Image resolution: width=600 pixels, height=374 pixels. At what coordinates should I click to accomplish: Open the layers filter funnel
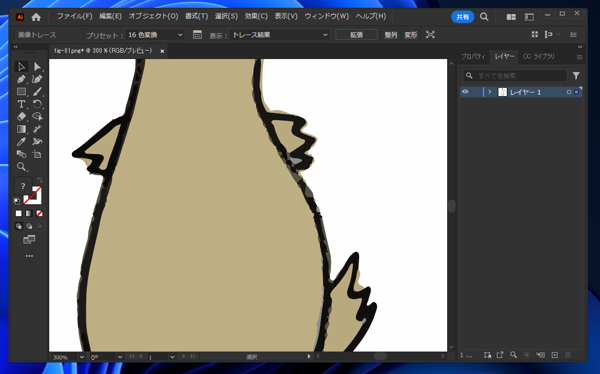(x=576, y=76)
